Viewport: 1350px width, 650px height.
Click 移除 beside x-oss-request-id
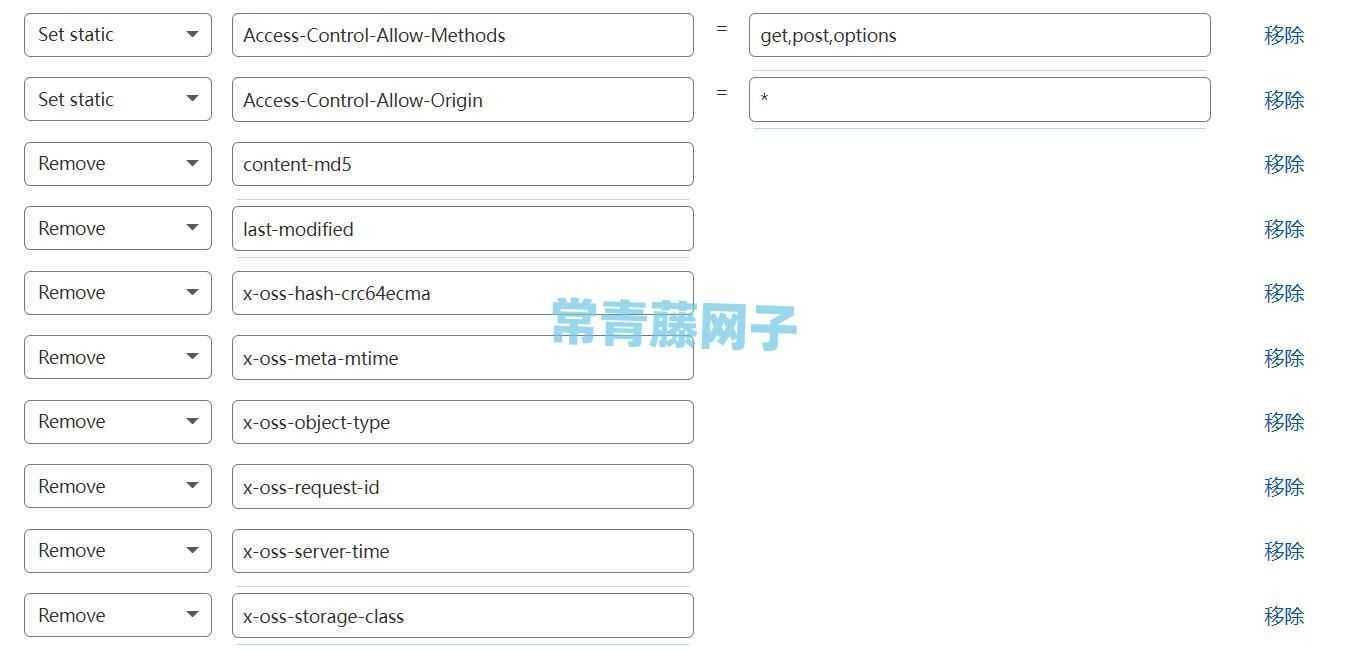click(1284, 487)
